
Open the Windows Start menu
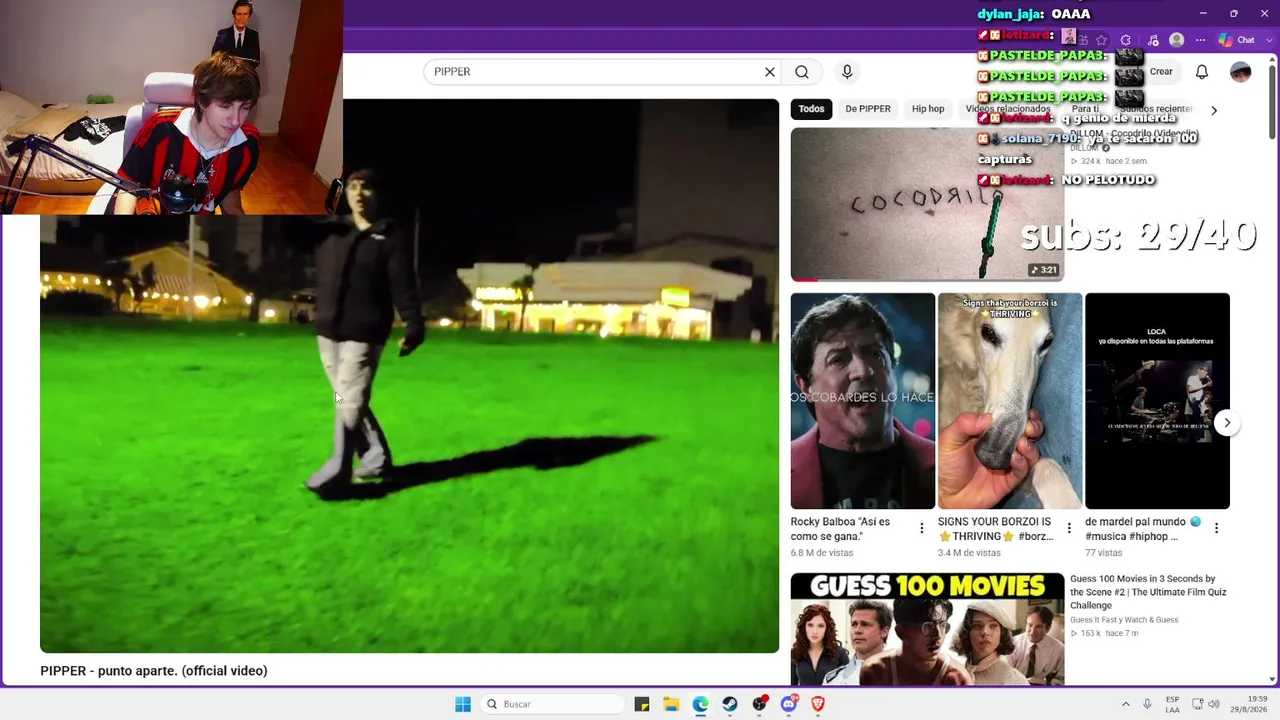(463, 704)
